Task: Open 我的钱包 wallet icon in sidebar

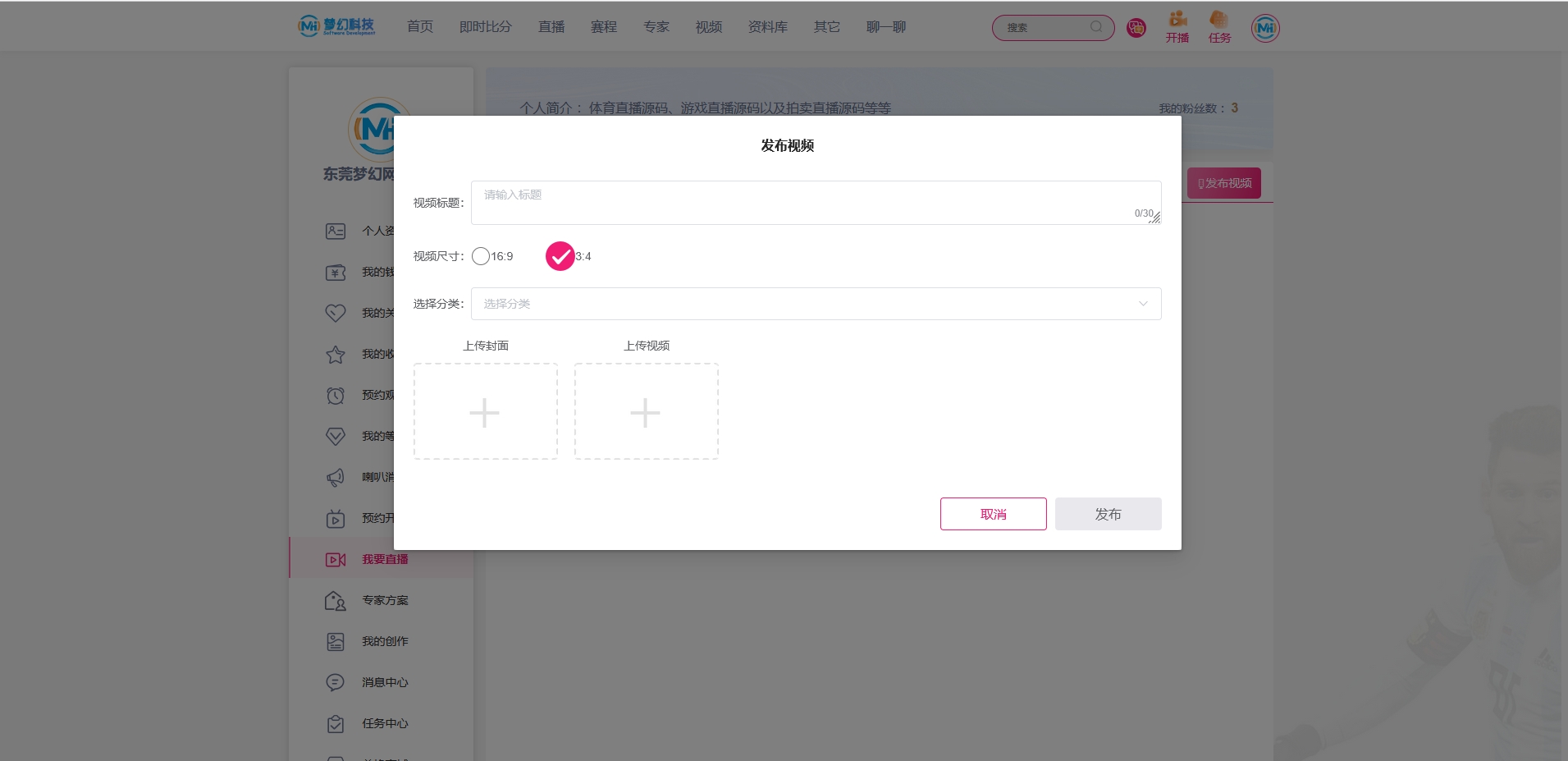Action: tap(336, 273)
